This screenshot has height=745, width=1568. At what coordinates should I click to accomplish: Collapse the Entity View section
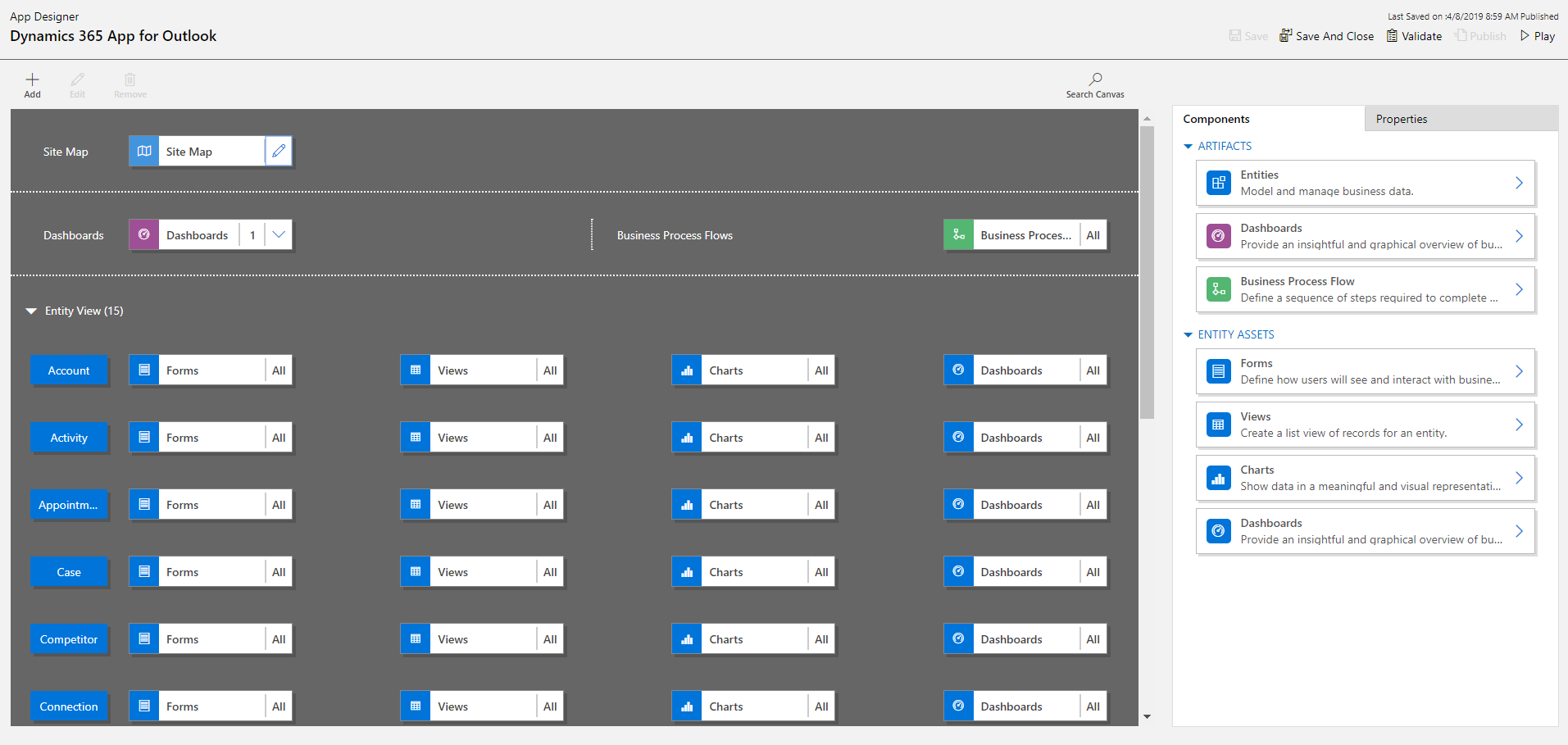click(31, 311)
